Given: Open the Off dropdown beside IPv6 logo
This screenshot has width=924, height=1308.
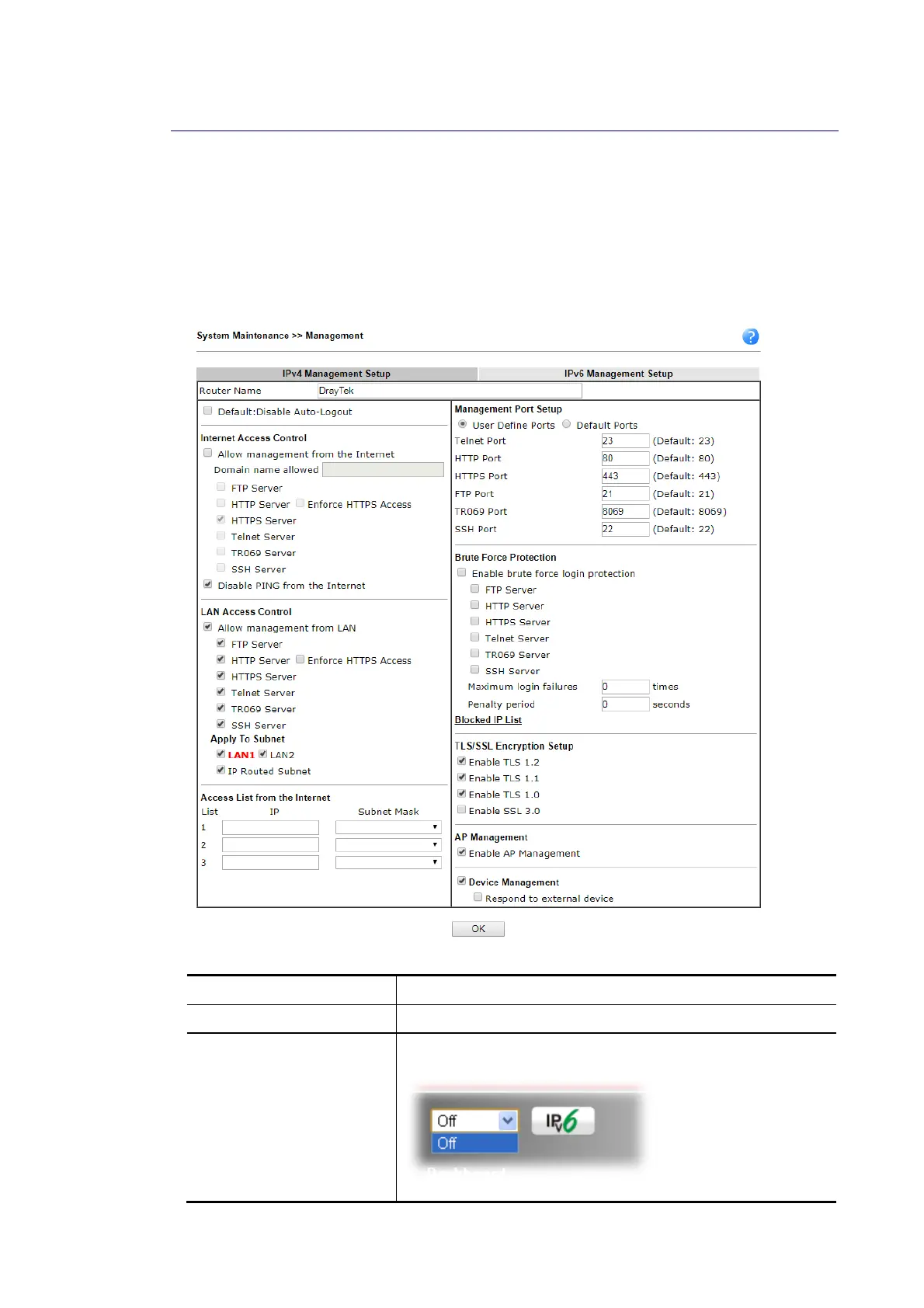Looking at the screenshot, I should [474, 1121].
